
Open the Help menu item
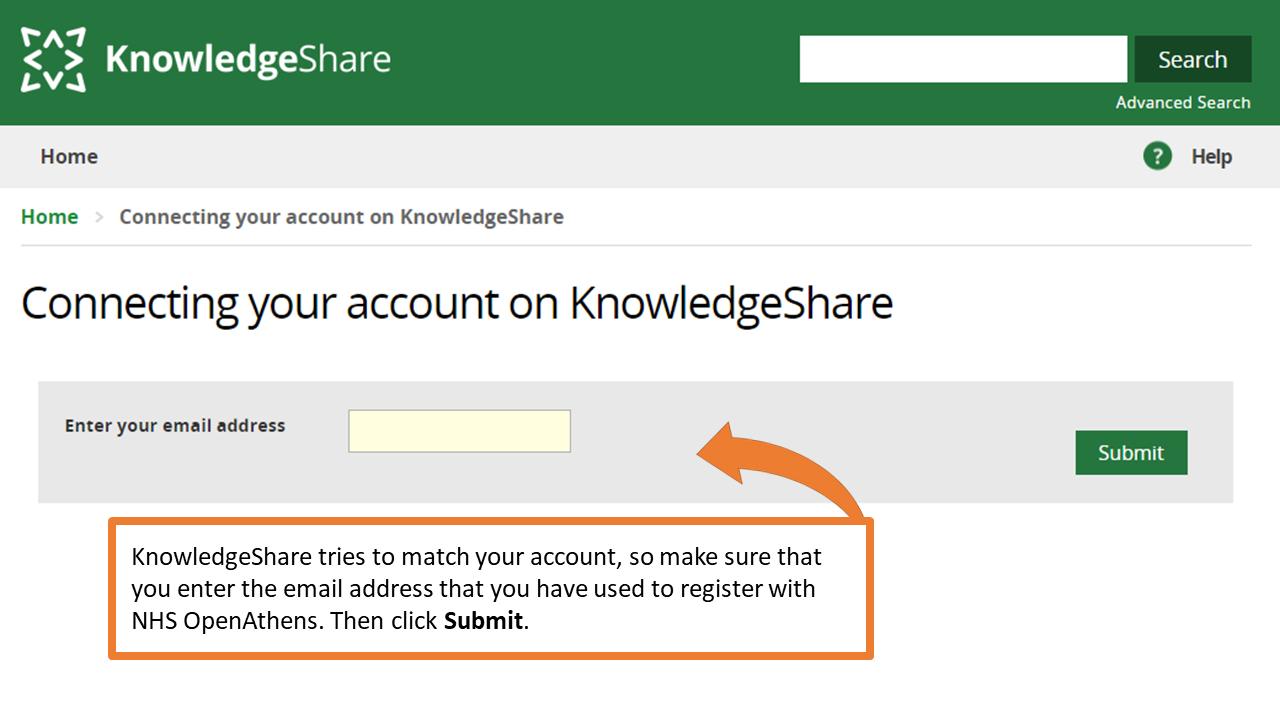coord(1211,156)
